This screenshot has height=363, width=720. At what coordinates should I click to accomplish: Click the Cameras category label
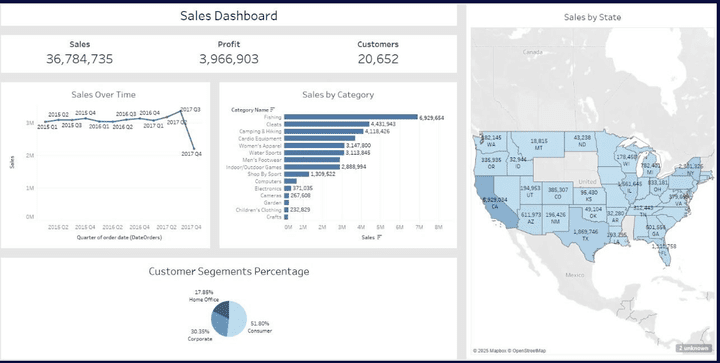[271, 195]
